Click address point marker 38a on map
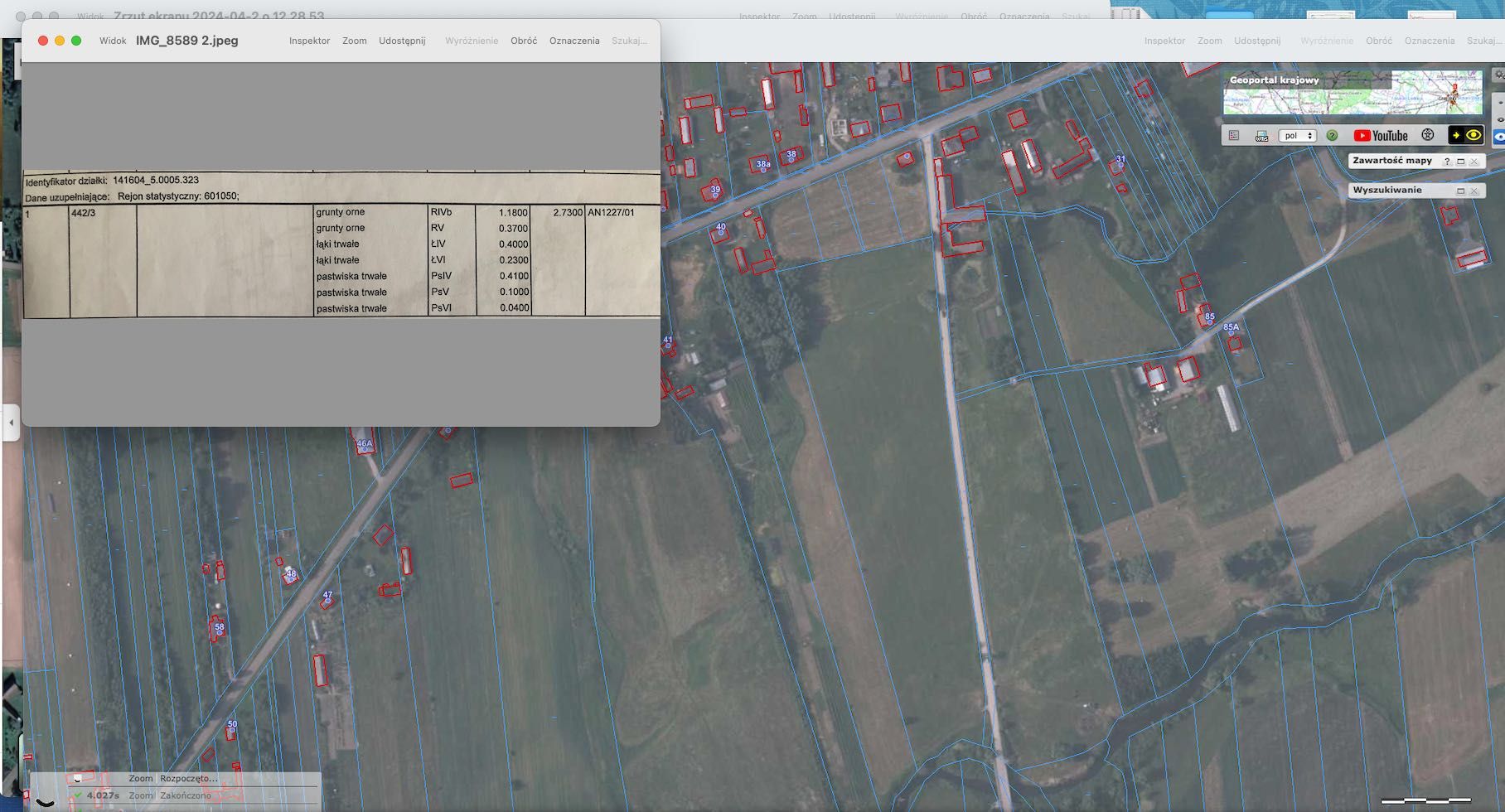 point(762,165)
